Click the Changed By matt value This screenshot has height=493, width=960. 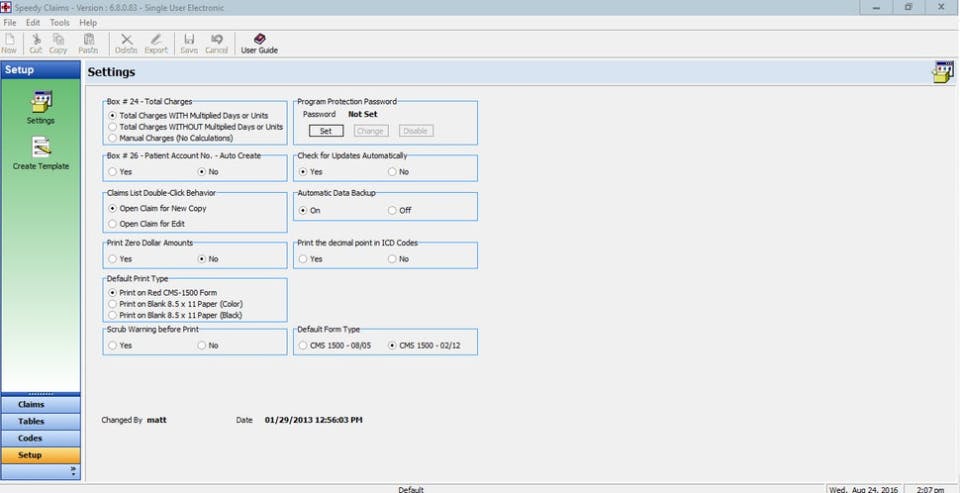pyautogui.click(x=157, y=420)
